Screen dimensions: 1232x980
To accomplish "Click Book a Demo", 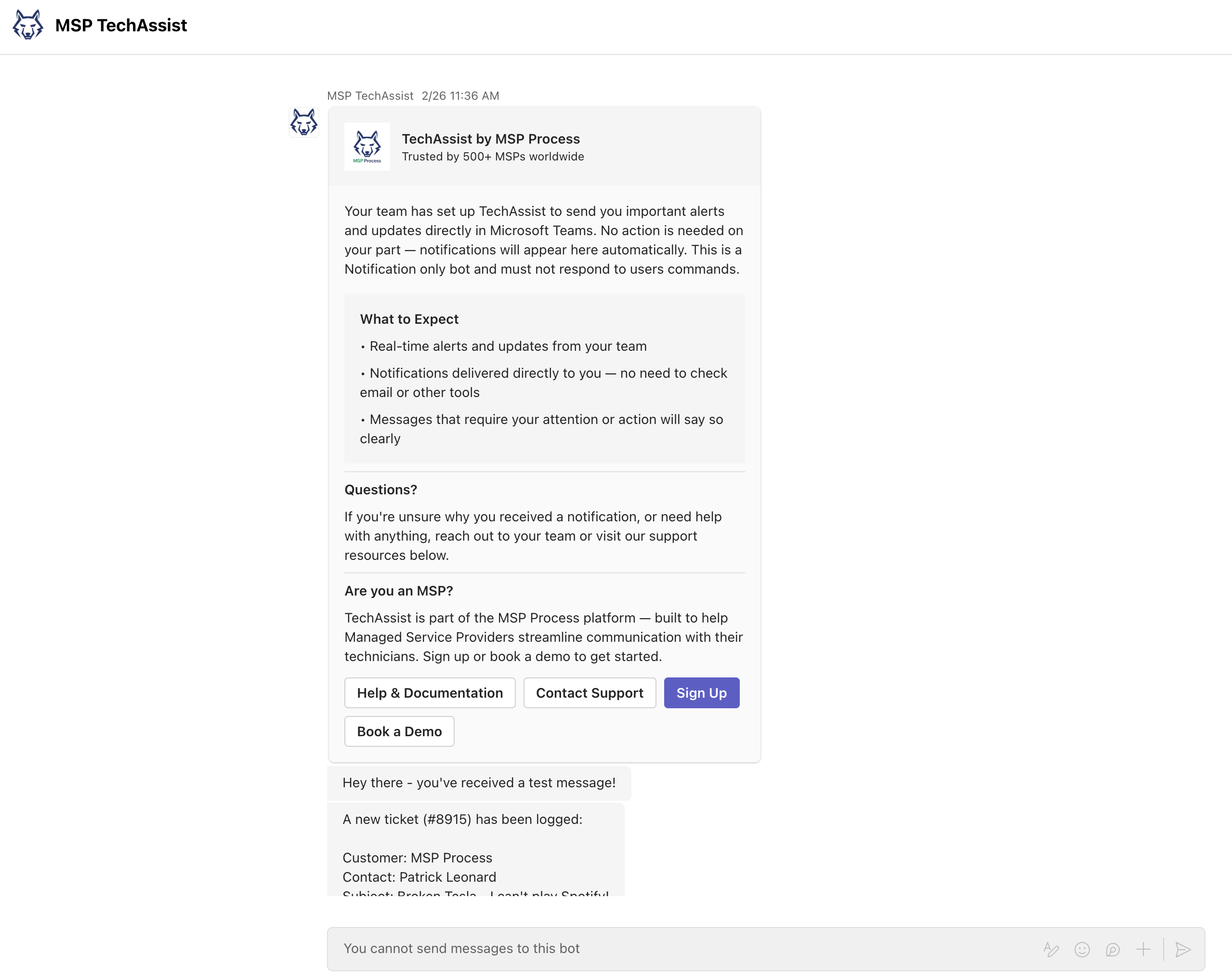I will pyautogui.click(x=399, y=731).
